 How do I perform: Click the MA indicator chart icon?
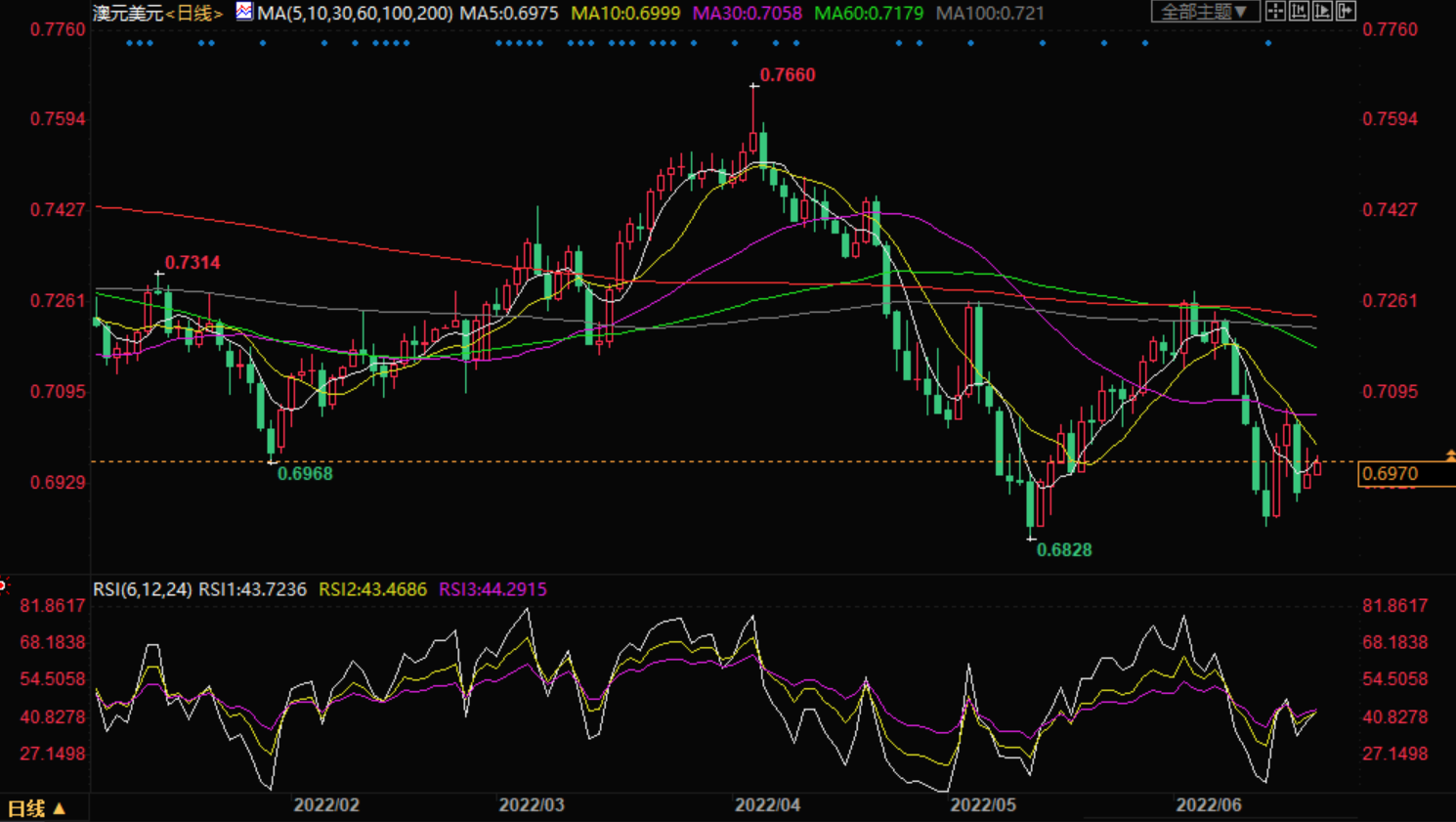click(244, 11)
